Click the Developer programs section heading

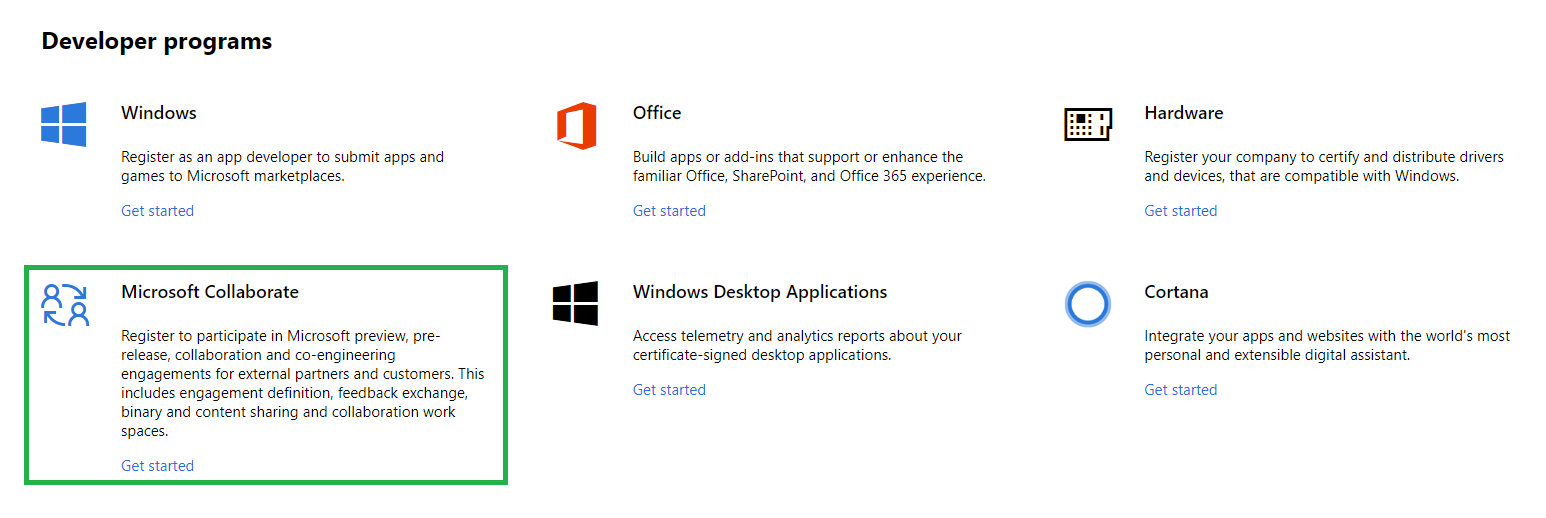coord(157,42)
